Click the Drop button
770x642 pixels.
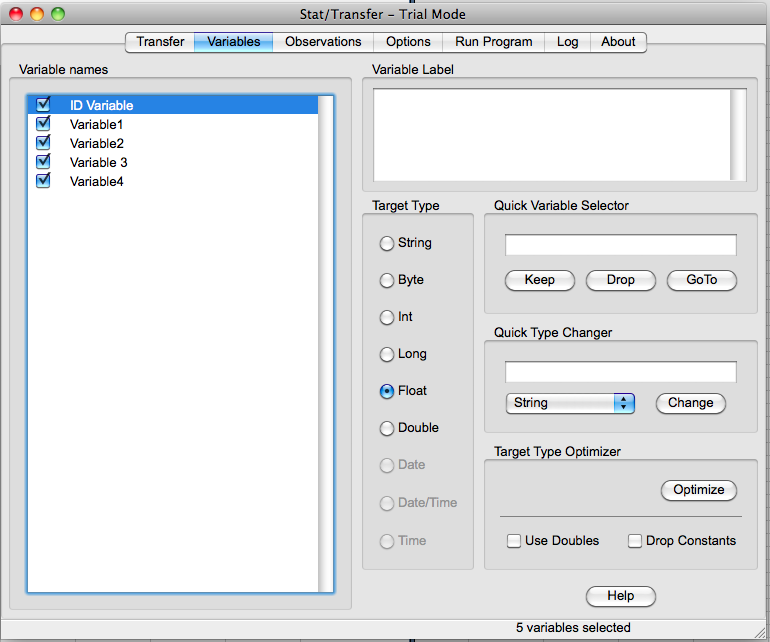620,280
